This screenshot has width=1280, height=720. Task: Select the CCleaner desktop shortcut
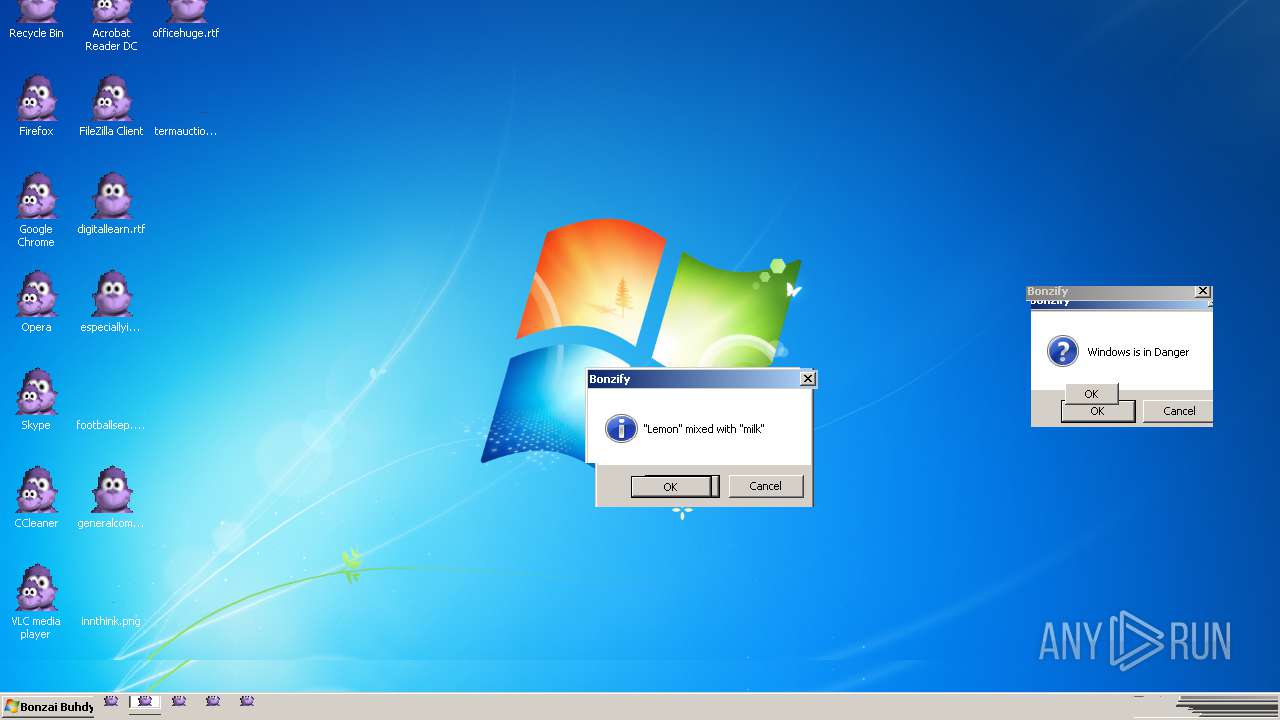(x=36, y=498)
